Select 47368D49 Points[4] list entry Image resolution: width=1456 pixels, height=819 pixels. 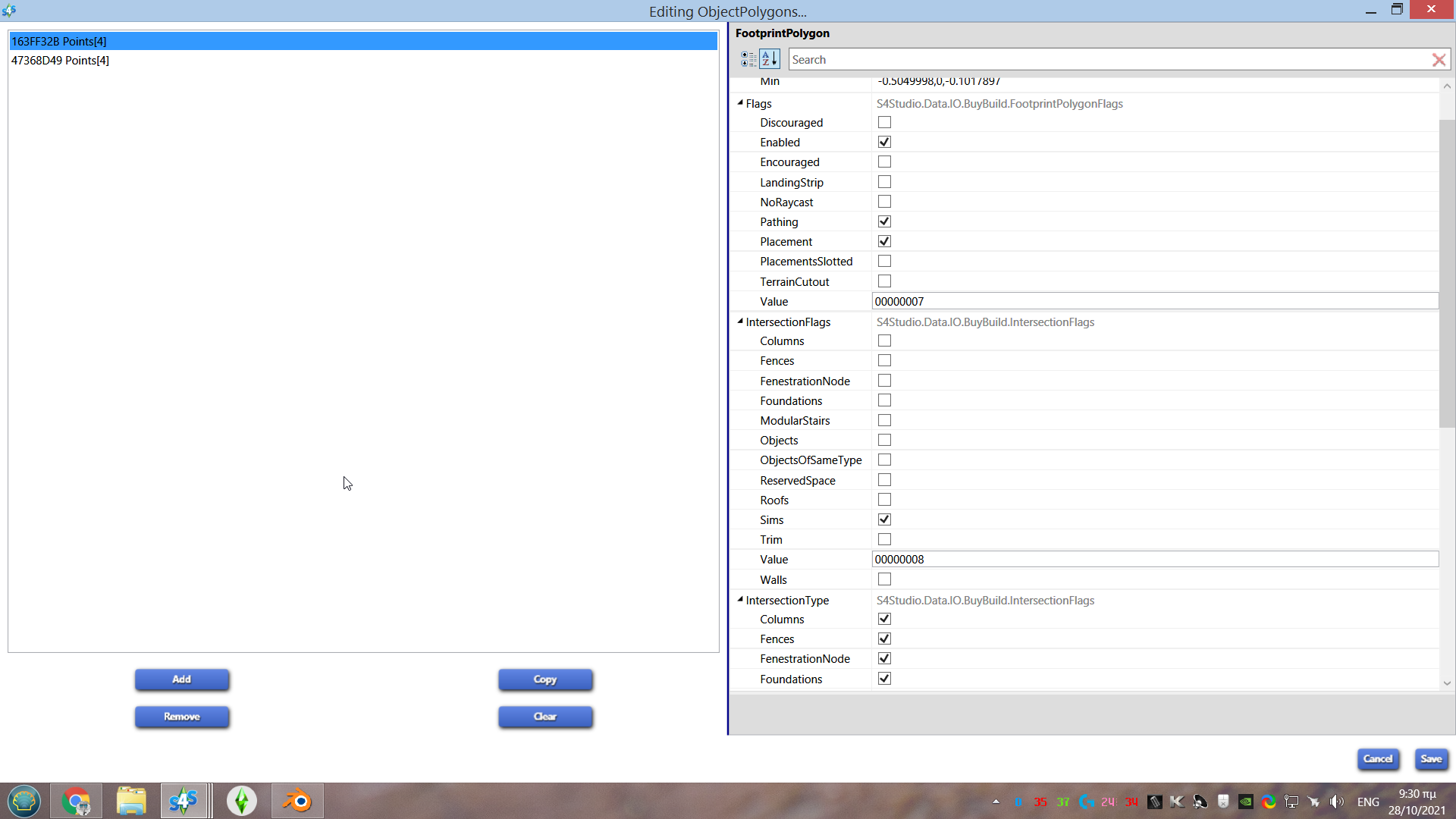pos(61,61)
